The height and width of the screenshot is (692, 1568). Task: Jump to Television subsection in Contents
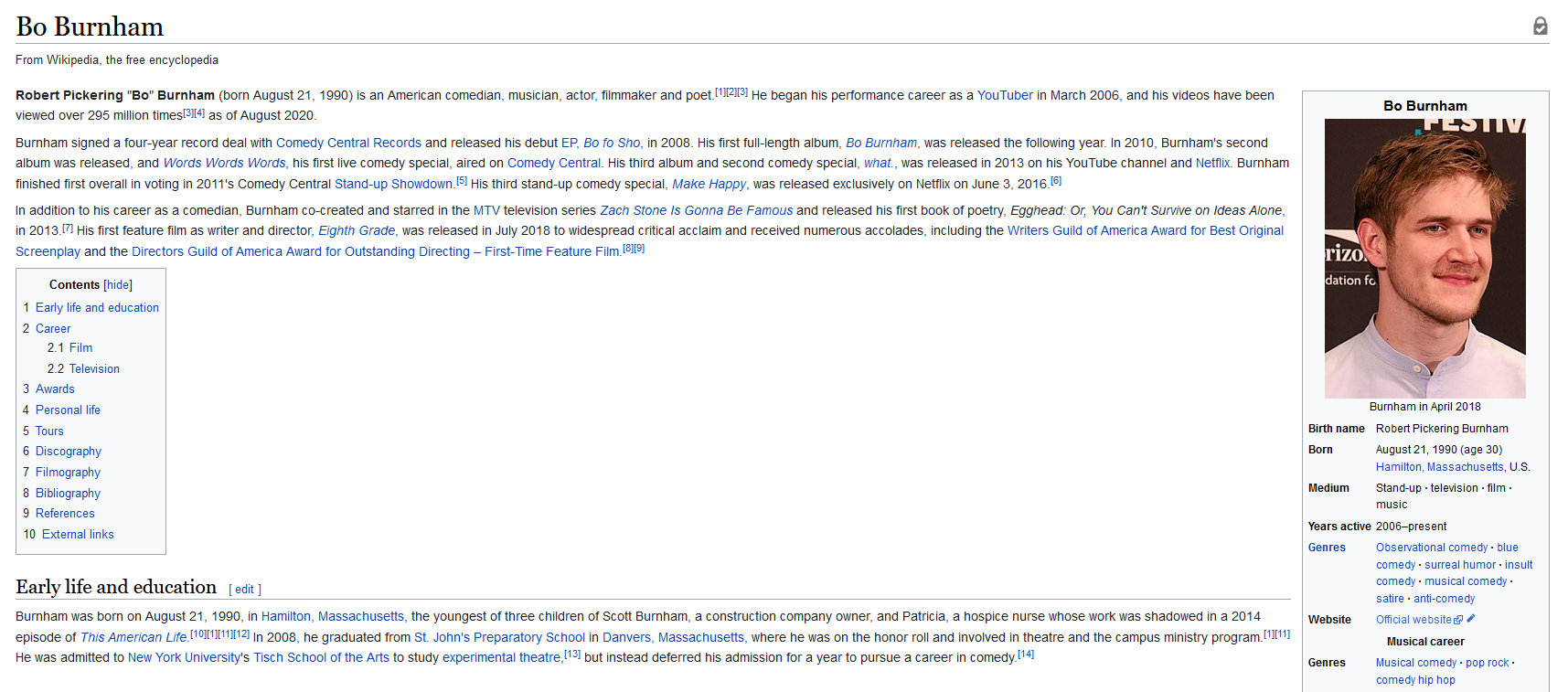pyautogui.click(x=94, y=369)
